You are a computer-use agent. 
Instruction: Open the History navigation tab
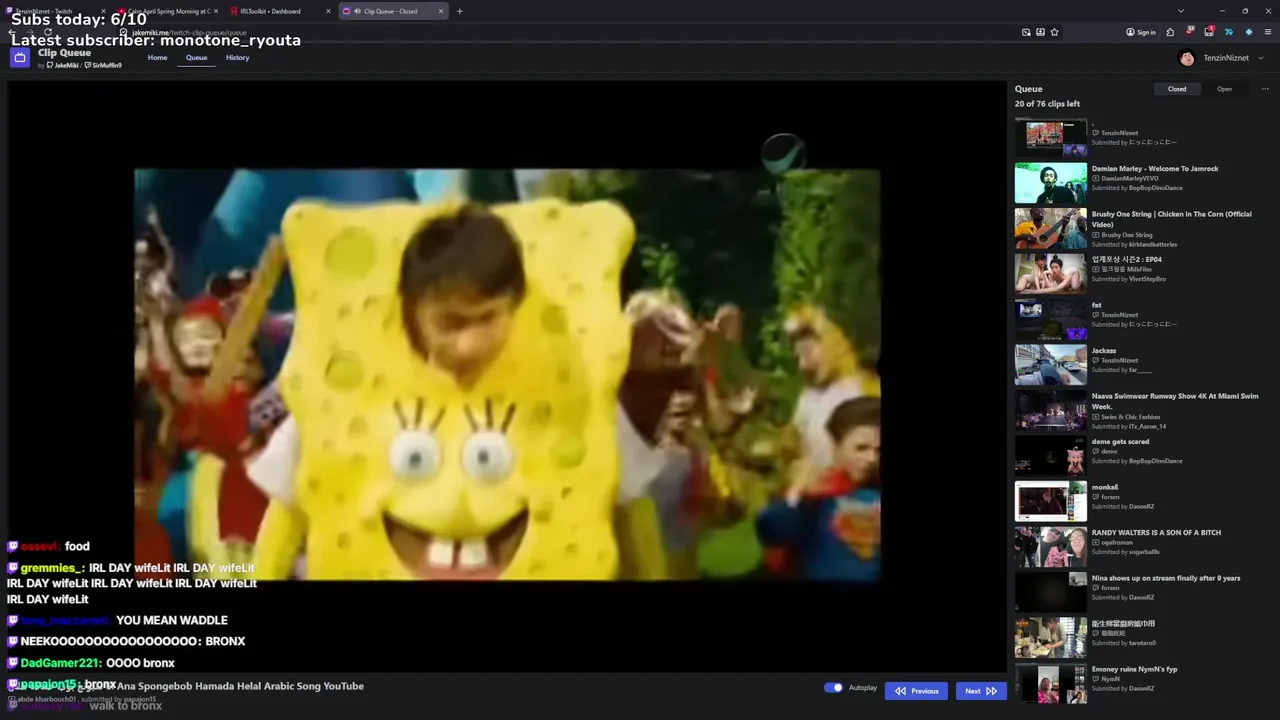(237, 57)
